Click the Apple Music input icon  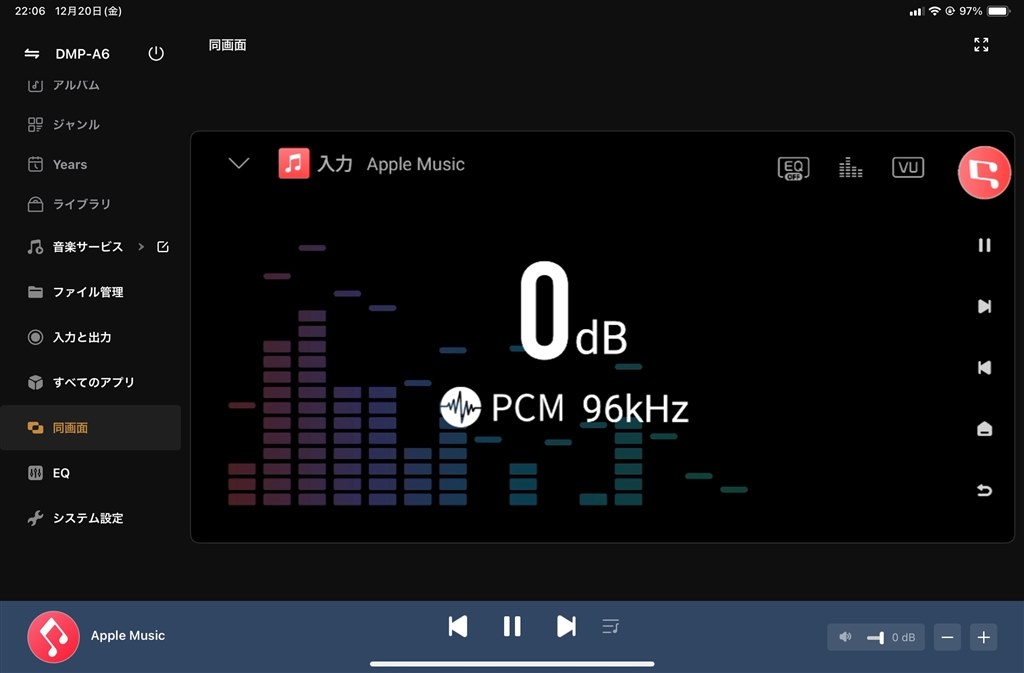point(294,163)
